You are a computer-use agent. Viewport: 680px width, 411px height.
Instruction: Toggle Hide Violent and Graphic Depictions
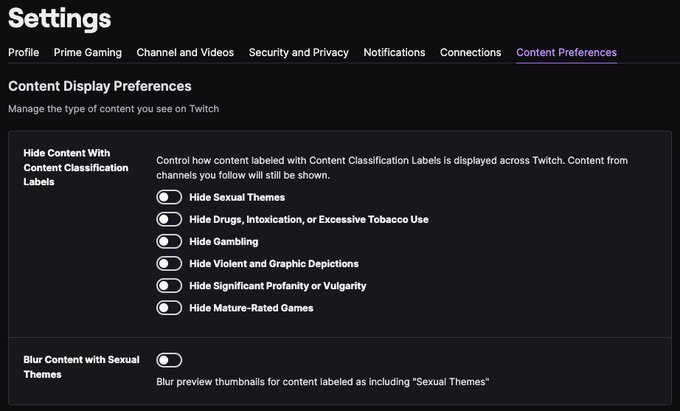[169, 264]
